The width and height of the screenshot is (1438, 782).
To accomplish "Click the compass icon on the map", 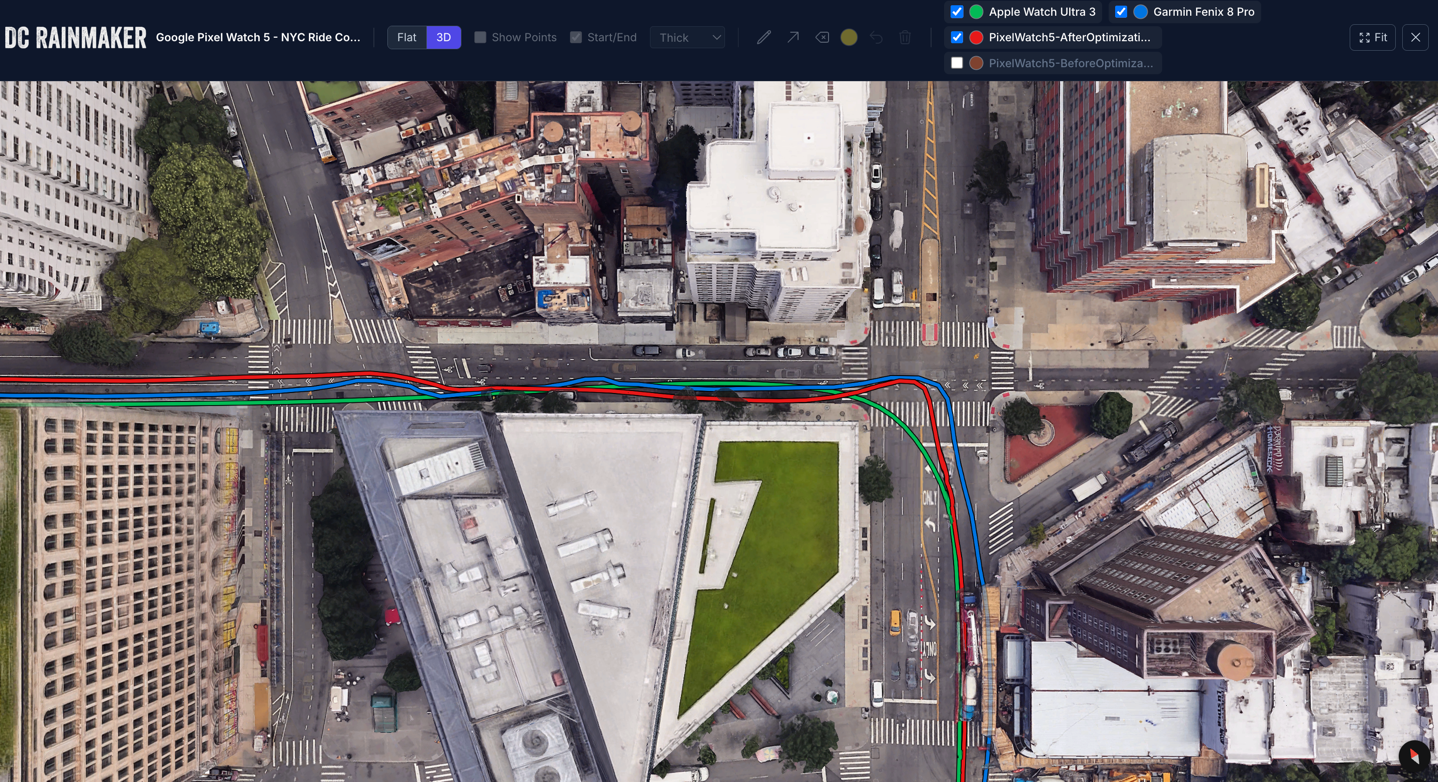I will point(1414,757).
